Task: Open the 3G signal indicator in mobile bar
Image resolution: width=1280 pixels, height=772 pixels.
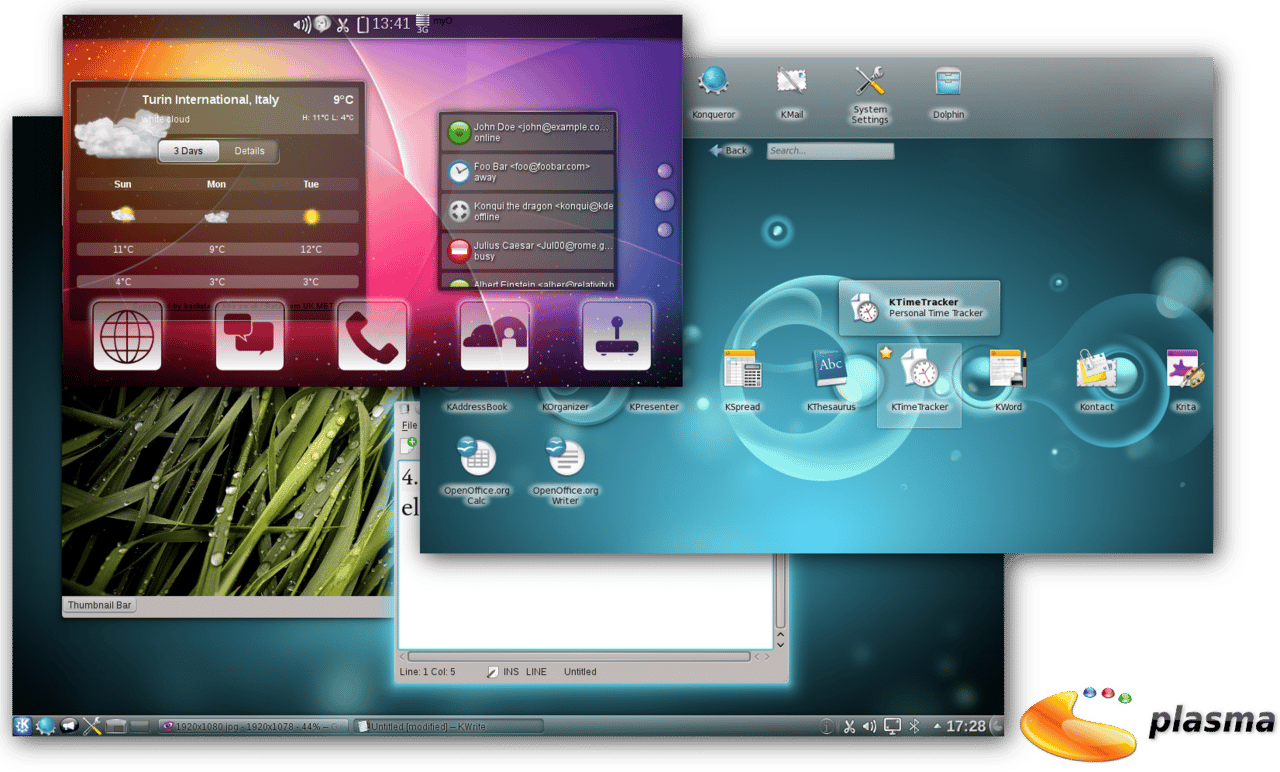Action: tap(422, 24)
